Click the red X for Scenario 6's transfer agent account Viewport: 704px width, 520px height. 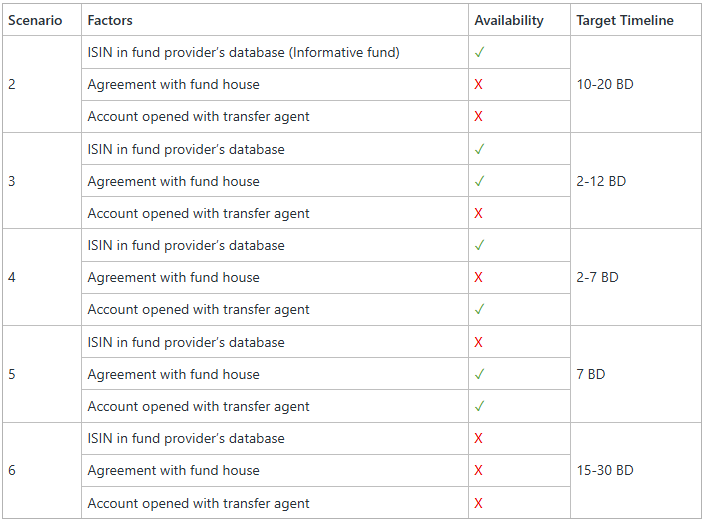point(479,503)
